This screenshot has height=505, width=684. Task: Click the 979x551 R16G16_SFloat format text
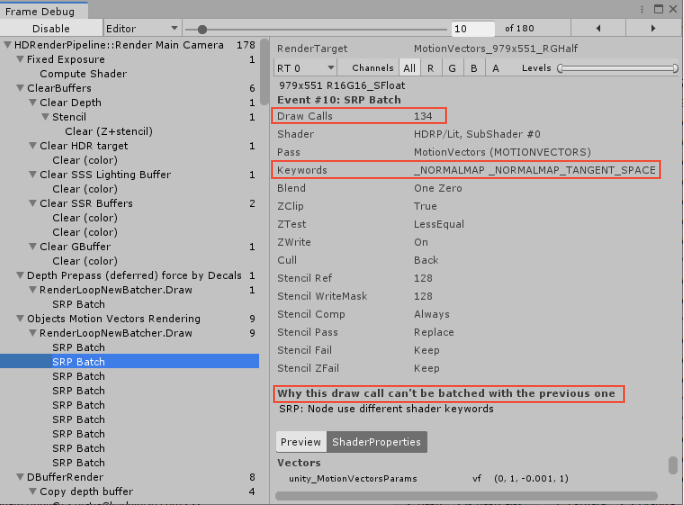(x=342, y=85)
